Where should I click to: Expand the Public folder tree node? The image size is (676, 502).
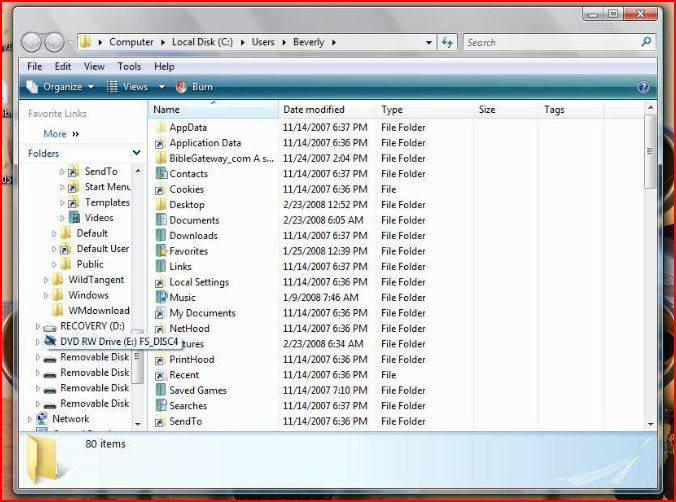click(54, 264)
